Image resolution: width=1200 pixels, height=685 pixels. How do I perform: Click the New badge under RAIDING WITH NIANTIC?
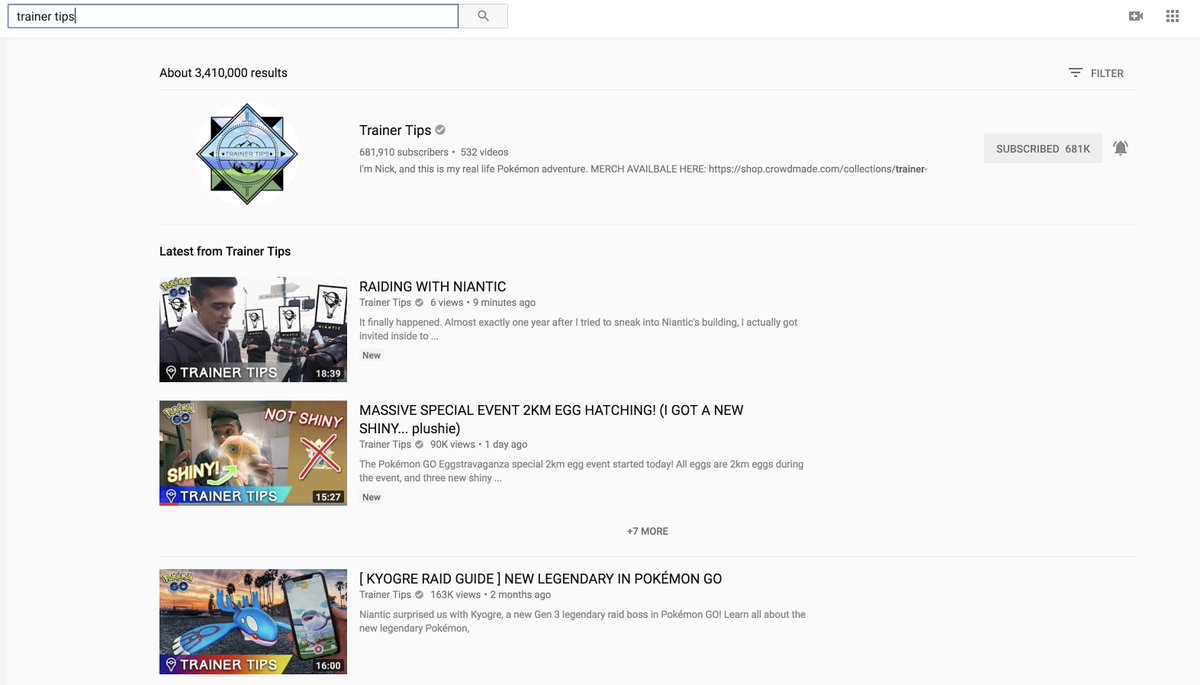[371, 355]
